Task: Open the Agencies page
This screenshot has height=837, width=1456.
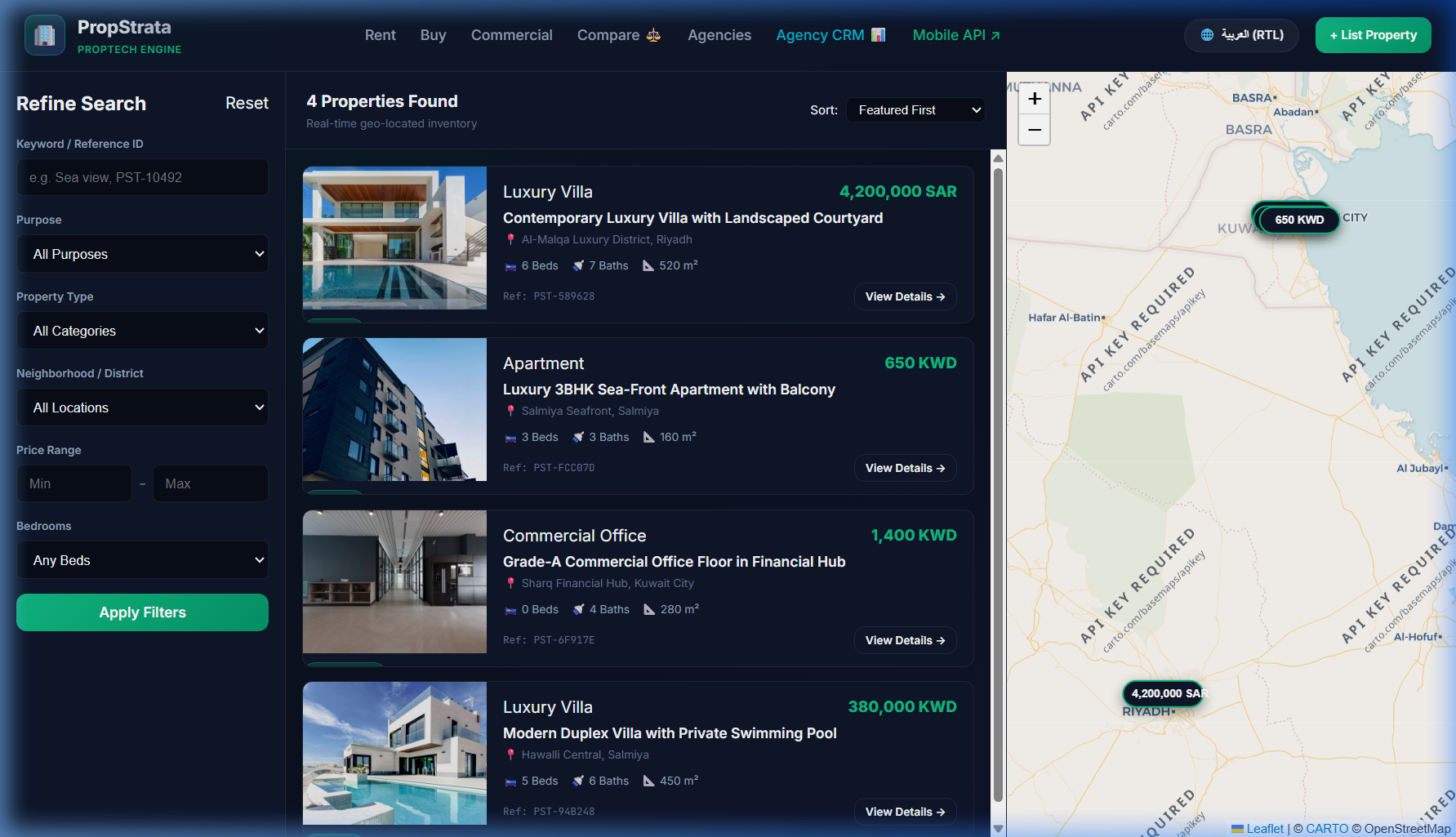Action: 719,35
